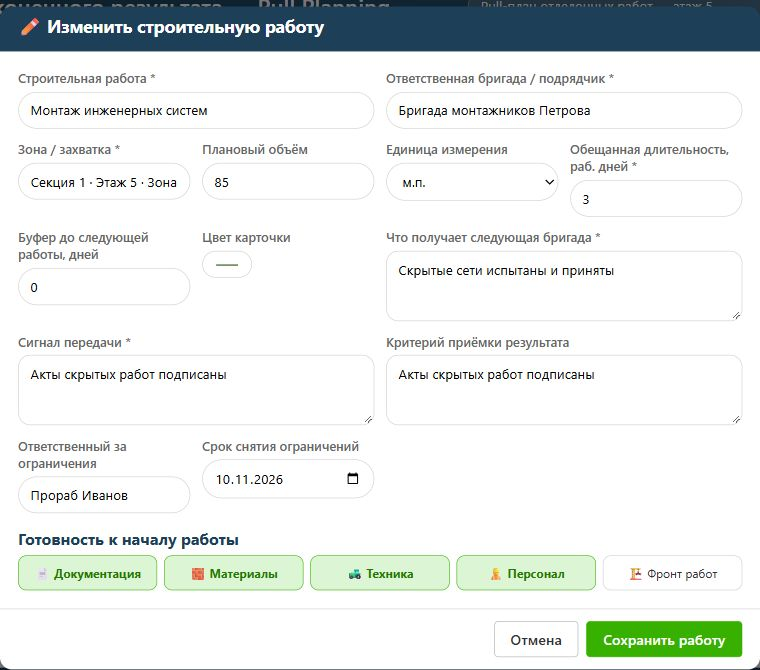Click the worker icon on Персонал chip

pos(496,574)
